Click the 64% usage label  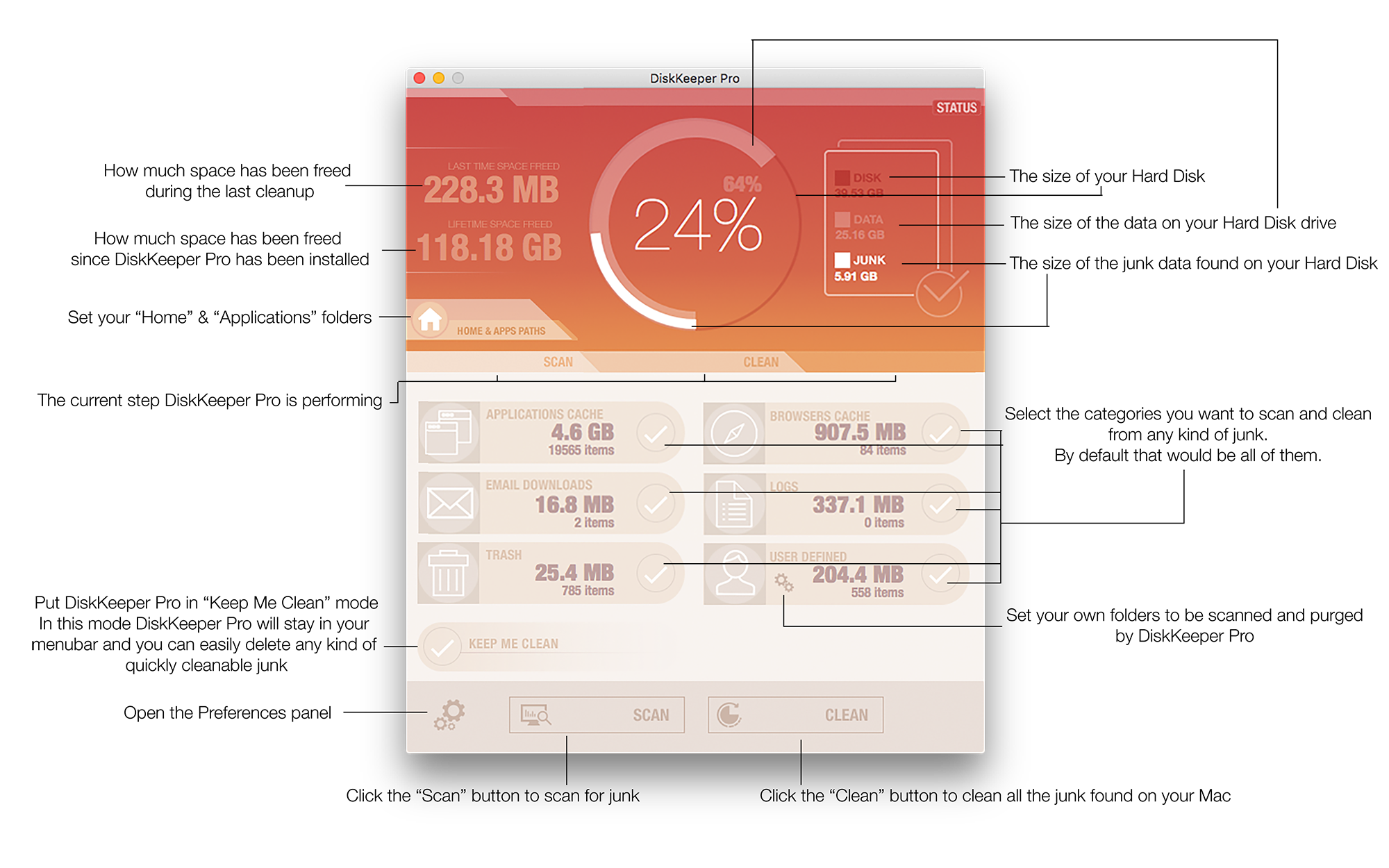[x=742, y=184]
